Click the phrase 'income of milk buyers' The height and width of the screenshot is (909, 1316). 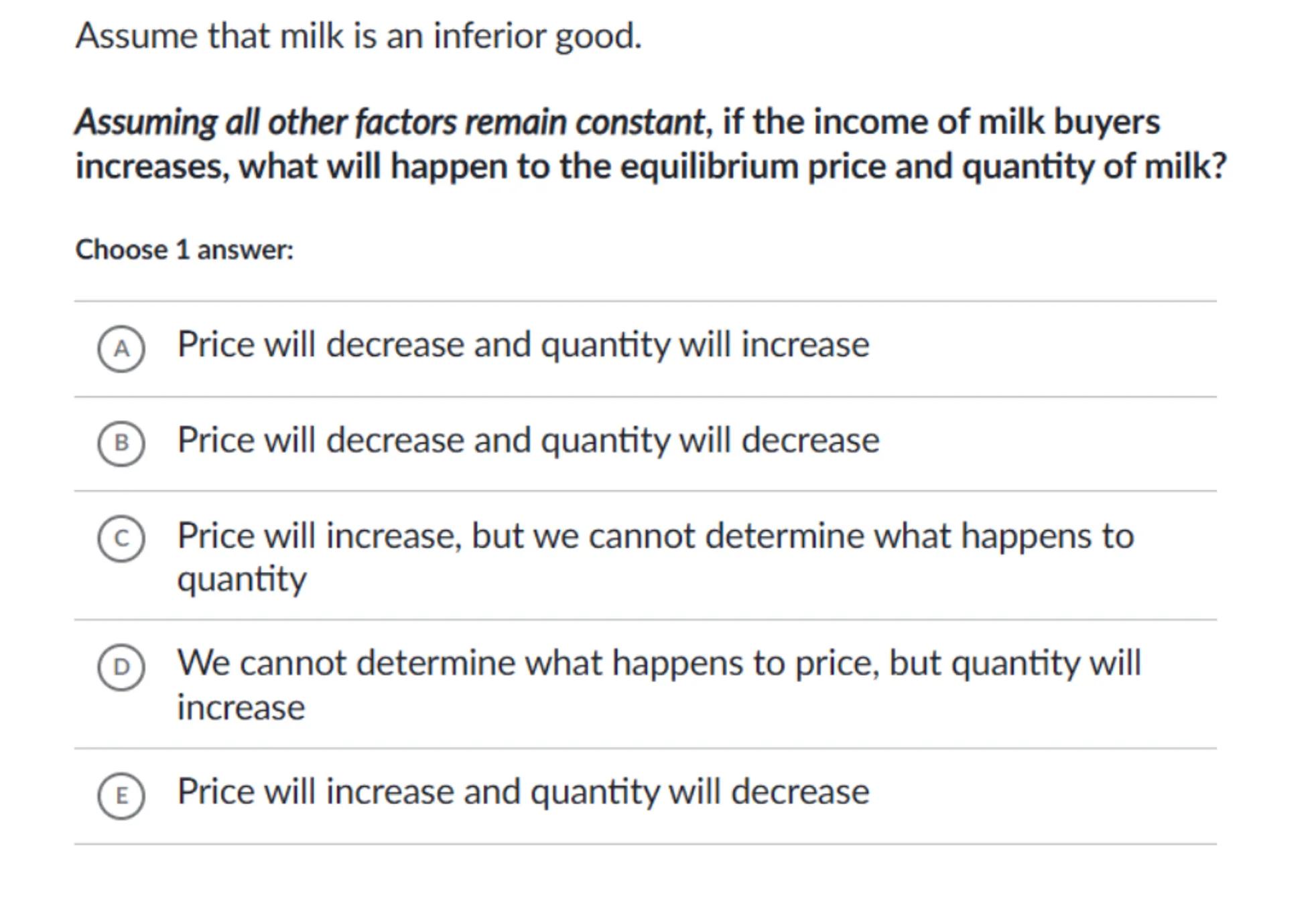(x=986, y=123)
